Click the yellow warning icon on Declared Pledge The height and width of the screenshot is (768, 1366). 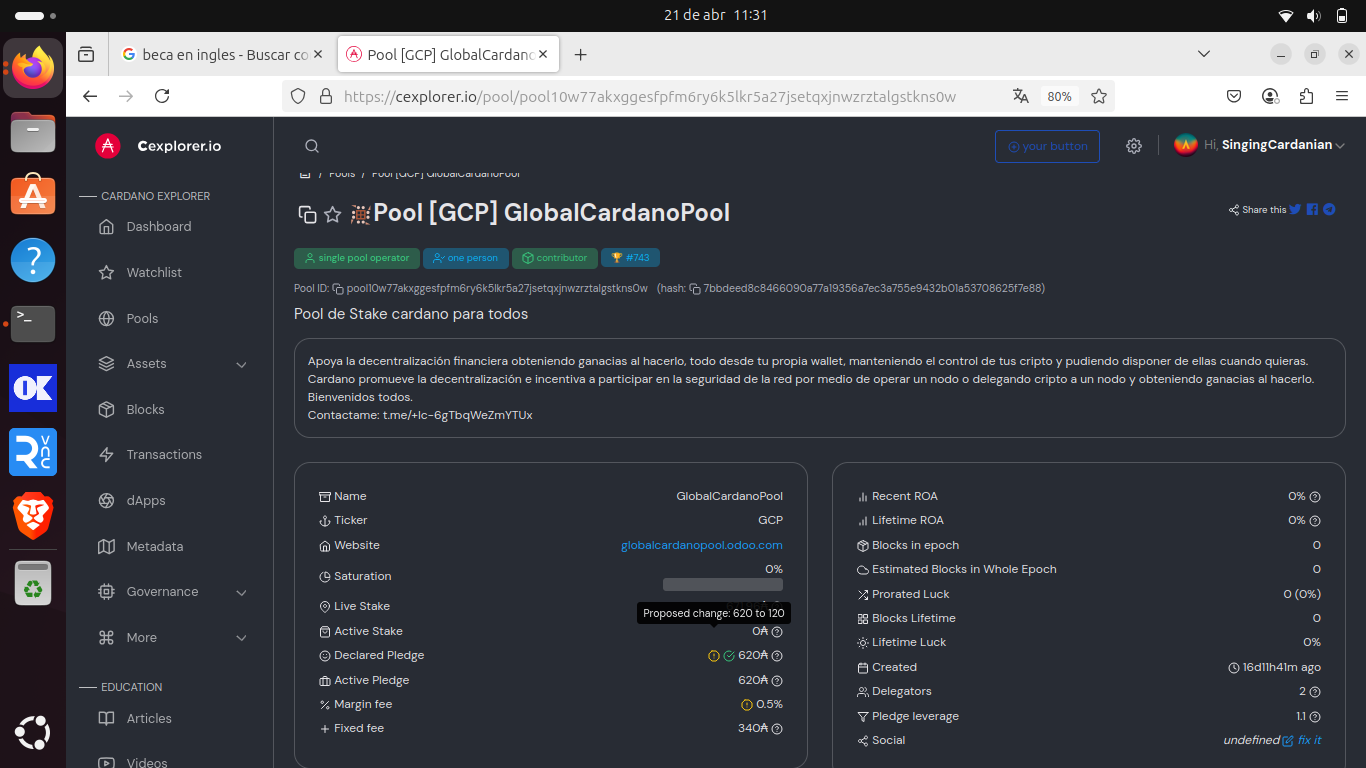[x=714, y=656]
